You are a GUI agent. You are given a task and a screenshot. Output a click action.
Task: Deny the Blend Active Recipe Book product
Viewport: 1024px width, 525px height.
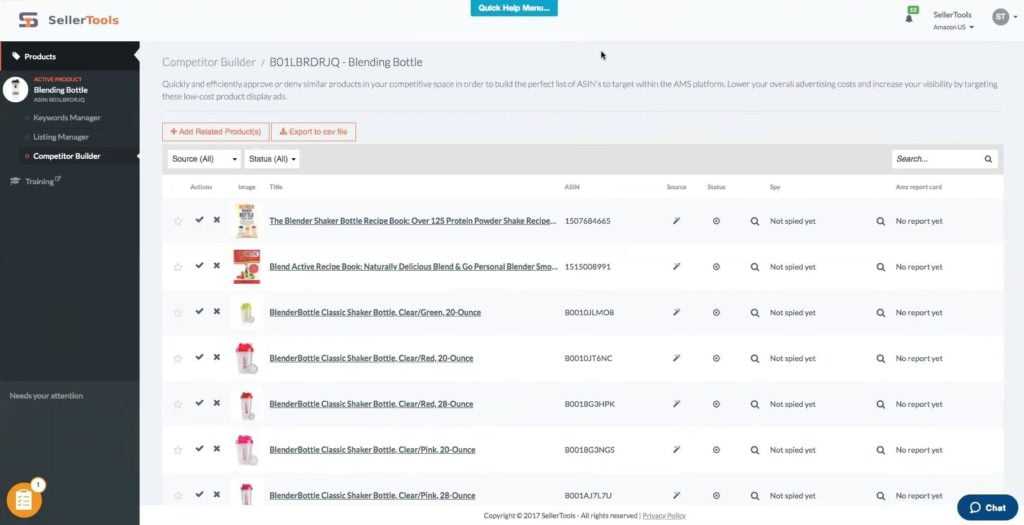[216, 266]
